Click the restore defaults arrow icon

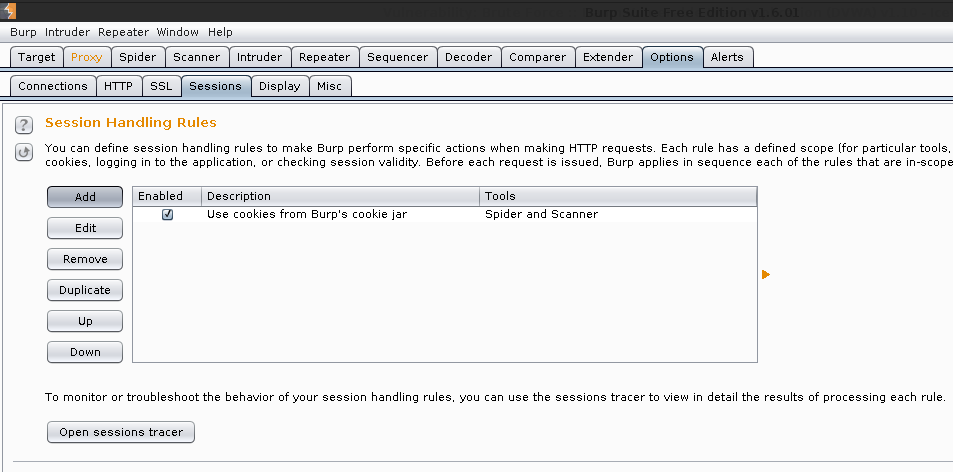coord(24,152)
